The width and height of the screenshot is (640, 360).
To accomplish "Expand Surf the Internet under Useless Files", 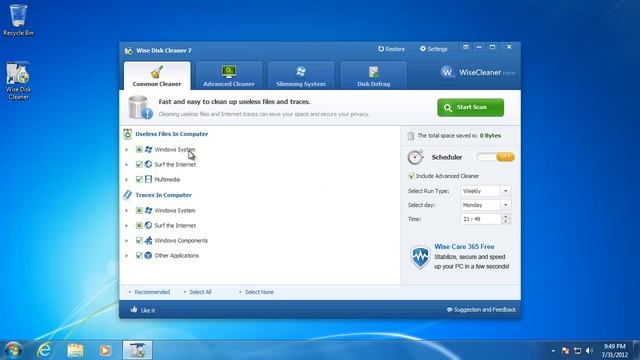I will [127, 164].
